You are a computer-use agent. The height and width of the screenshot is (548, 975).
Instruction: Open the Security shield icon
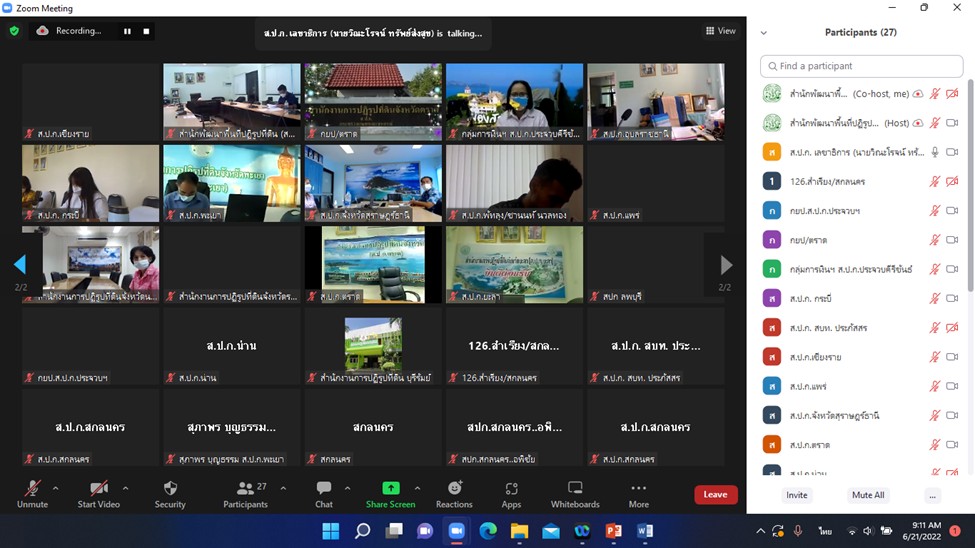click(170, 489)
